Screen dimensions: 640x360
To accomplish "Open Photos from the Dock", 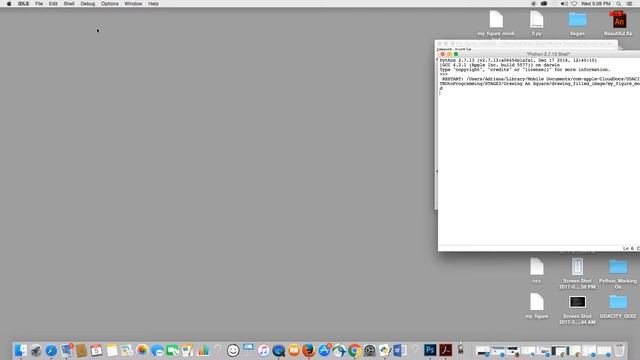I will click(x=142, y=350).
